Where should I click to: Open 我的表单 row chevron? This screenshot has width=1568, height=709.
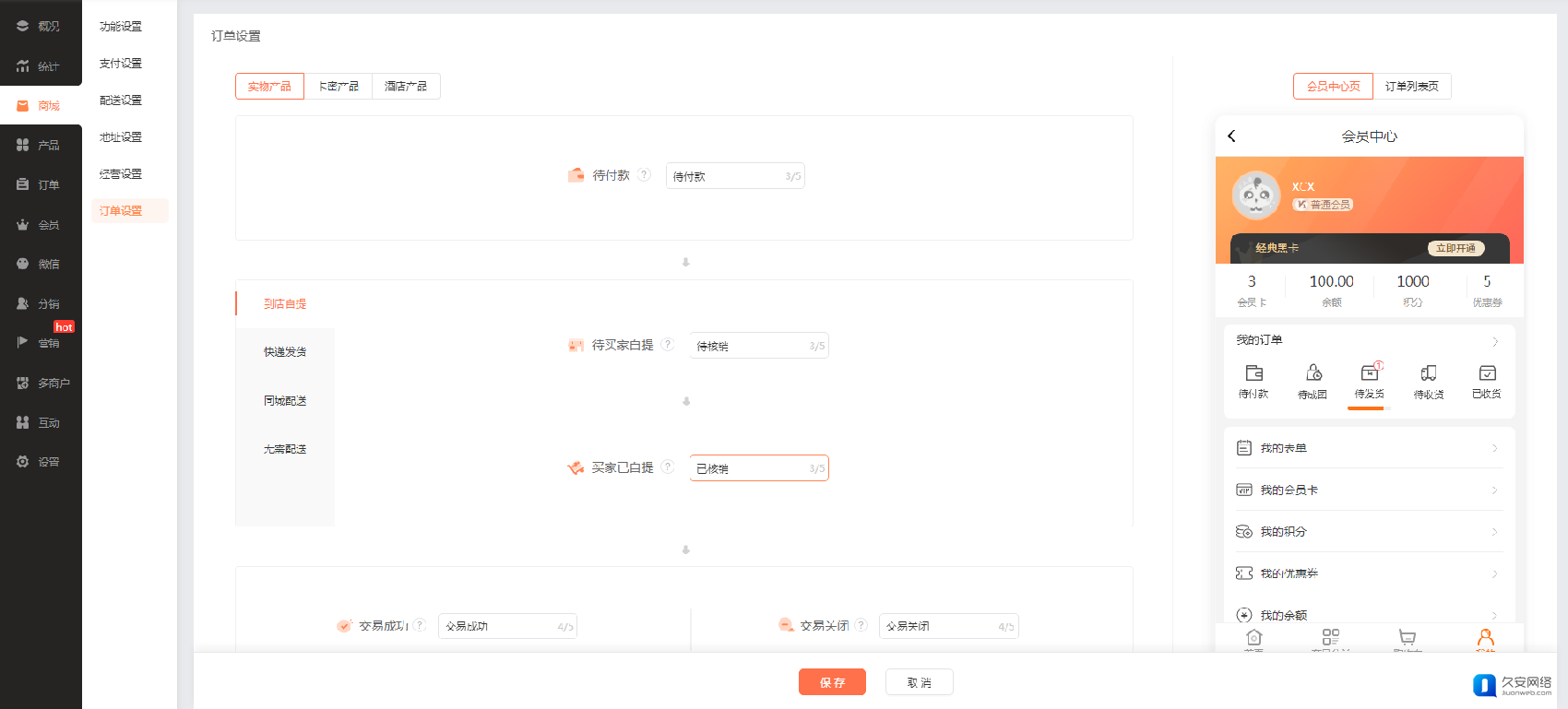tap(1494, 448)
